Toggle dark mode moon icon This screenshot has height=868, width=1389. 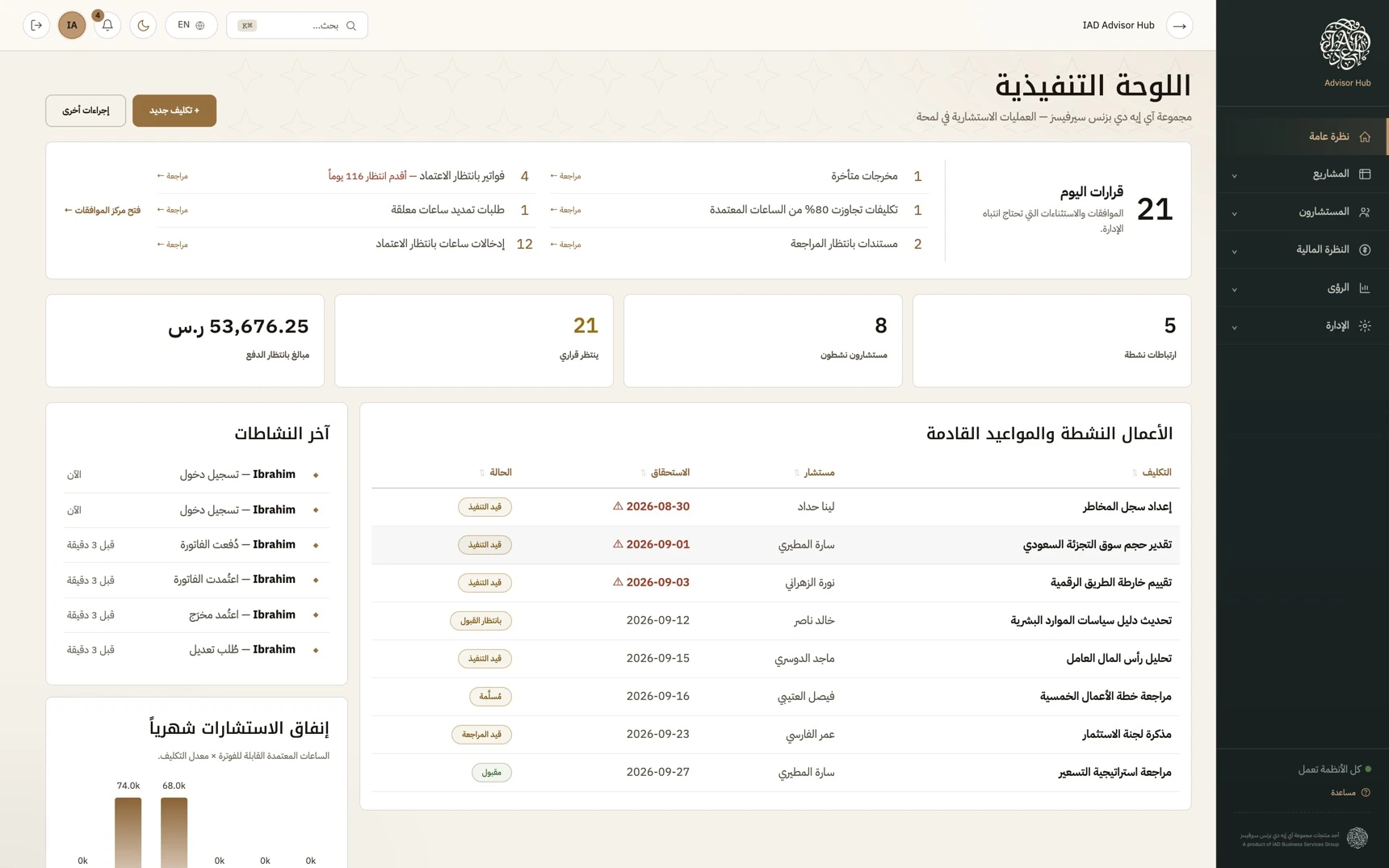(x=143, y=25)
